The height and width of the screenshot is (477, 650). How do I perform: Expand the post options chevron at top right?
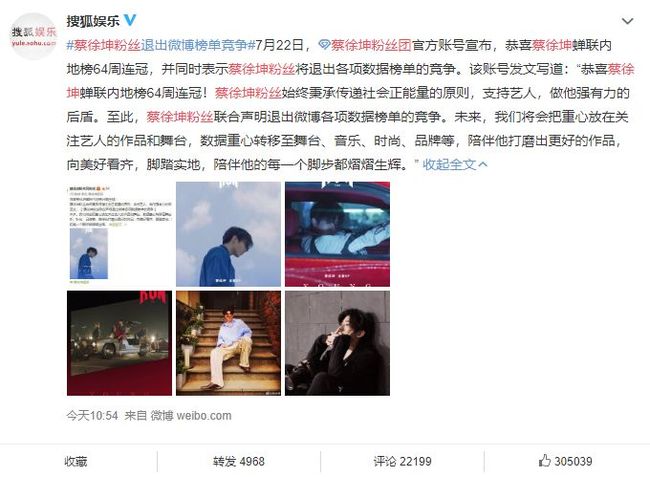(627, 21)
